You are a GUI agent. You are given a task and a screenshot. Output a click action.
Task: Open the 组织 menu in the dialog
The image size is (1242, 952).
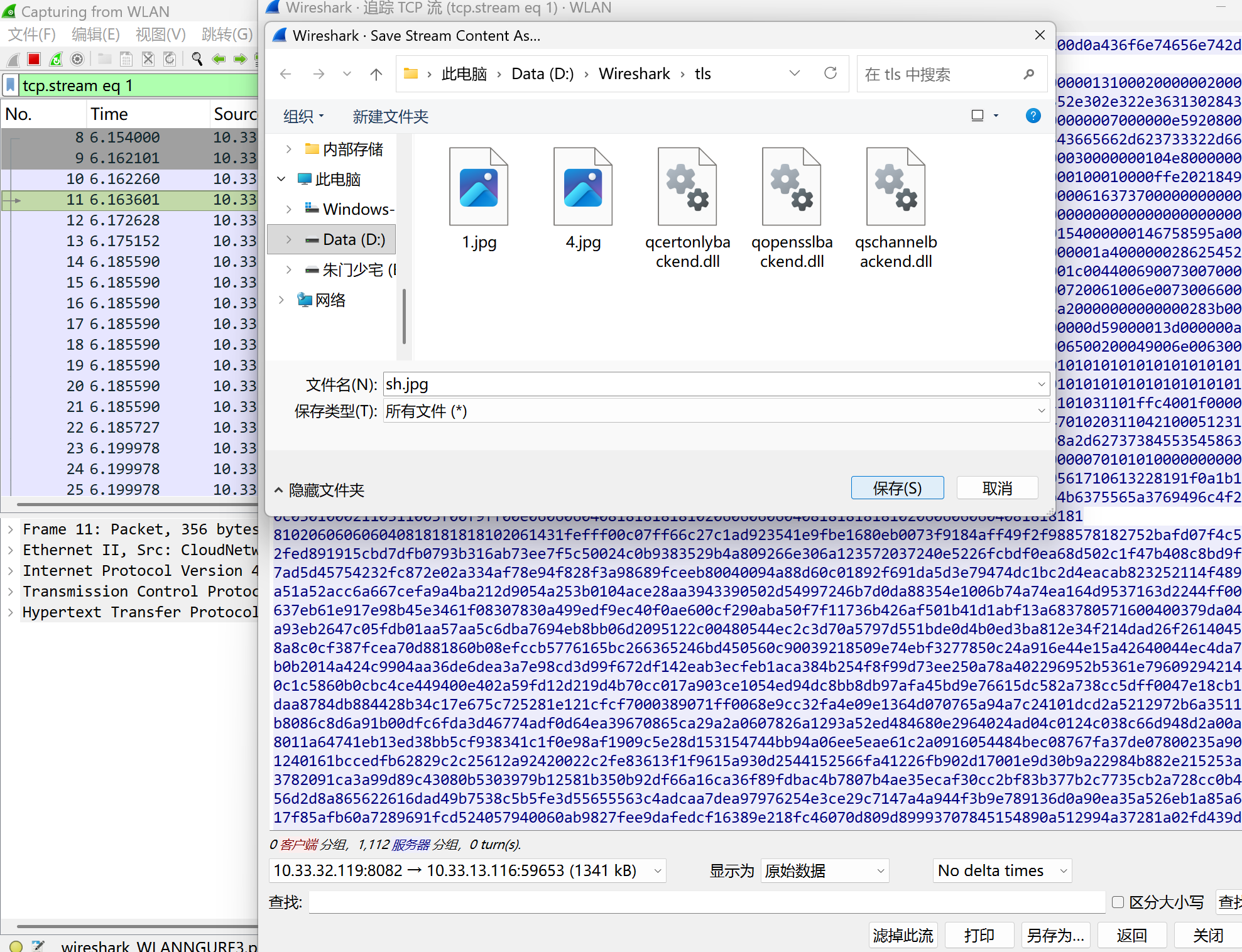click(x=303, y=116)
